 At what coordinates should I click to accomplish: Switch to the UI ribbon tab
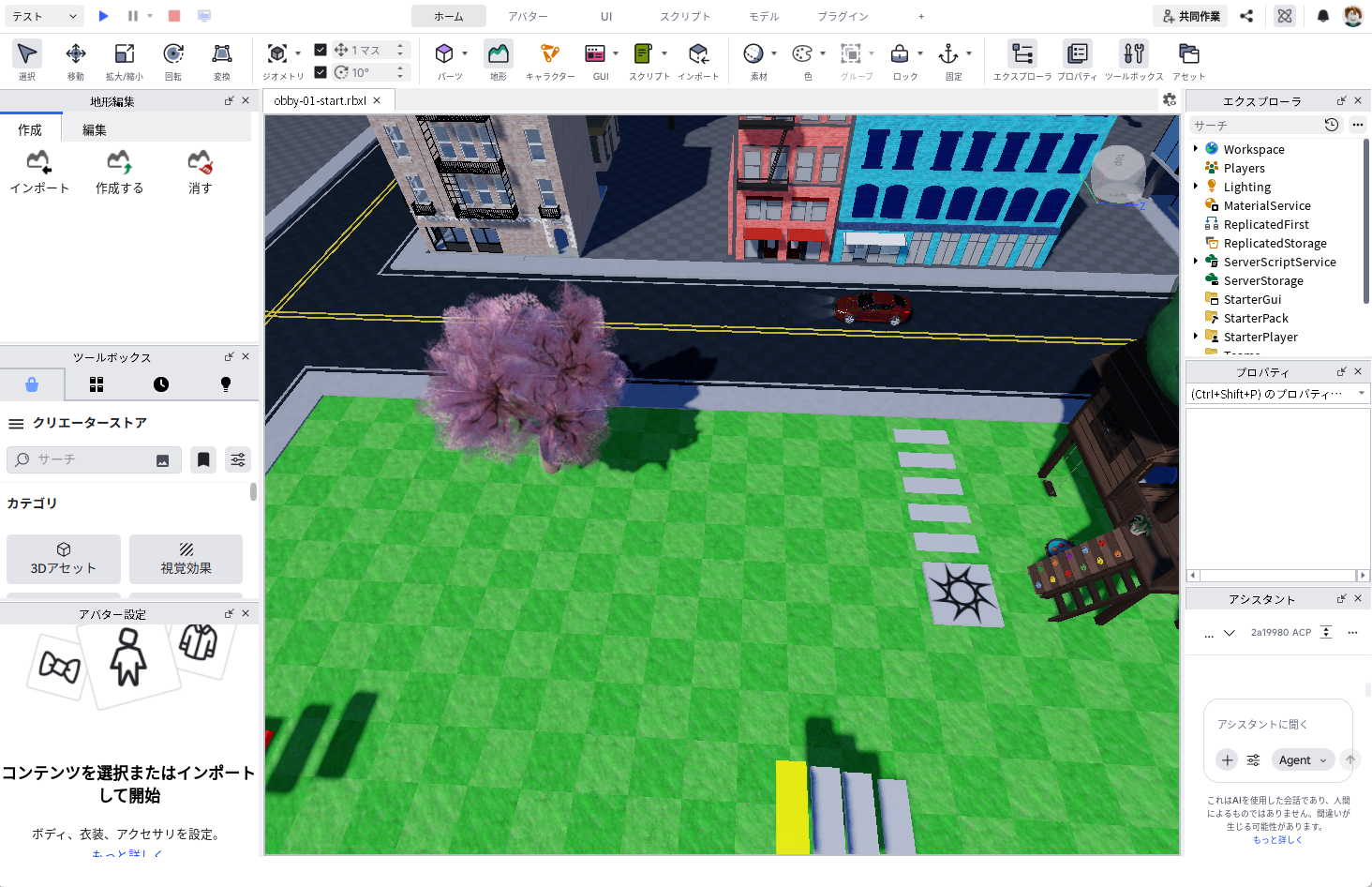tap(606, 16)
